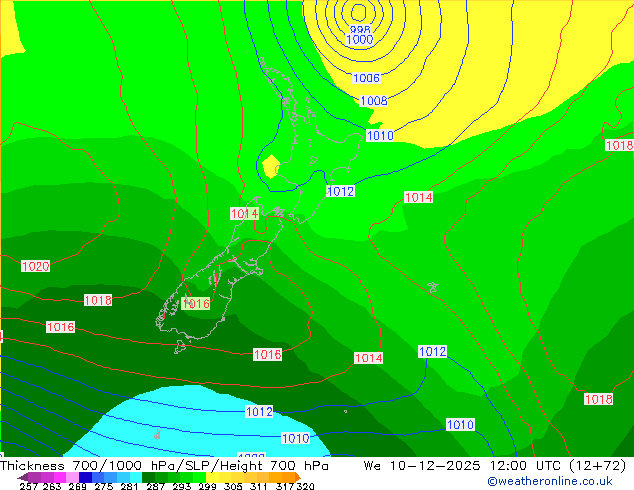This screenshot has width=634, height=490.
Task: Click the 320 legend scale value
Action: pos(305,486)
